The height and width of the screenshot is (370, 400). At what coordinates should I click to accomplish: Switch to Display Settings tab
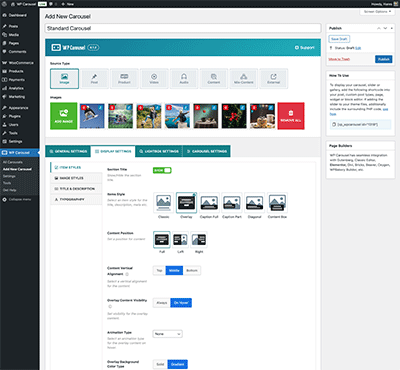point(113,151)
